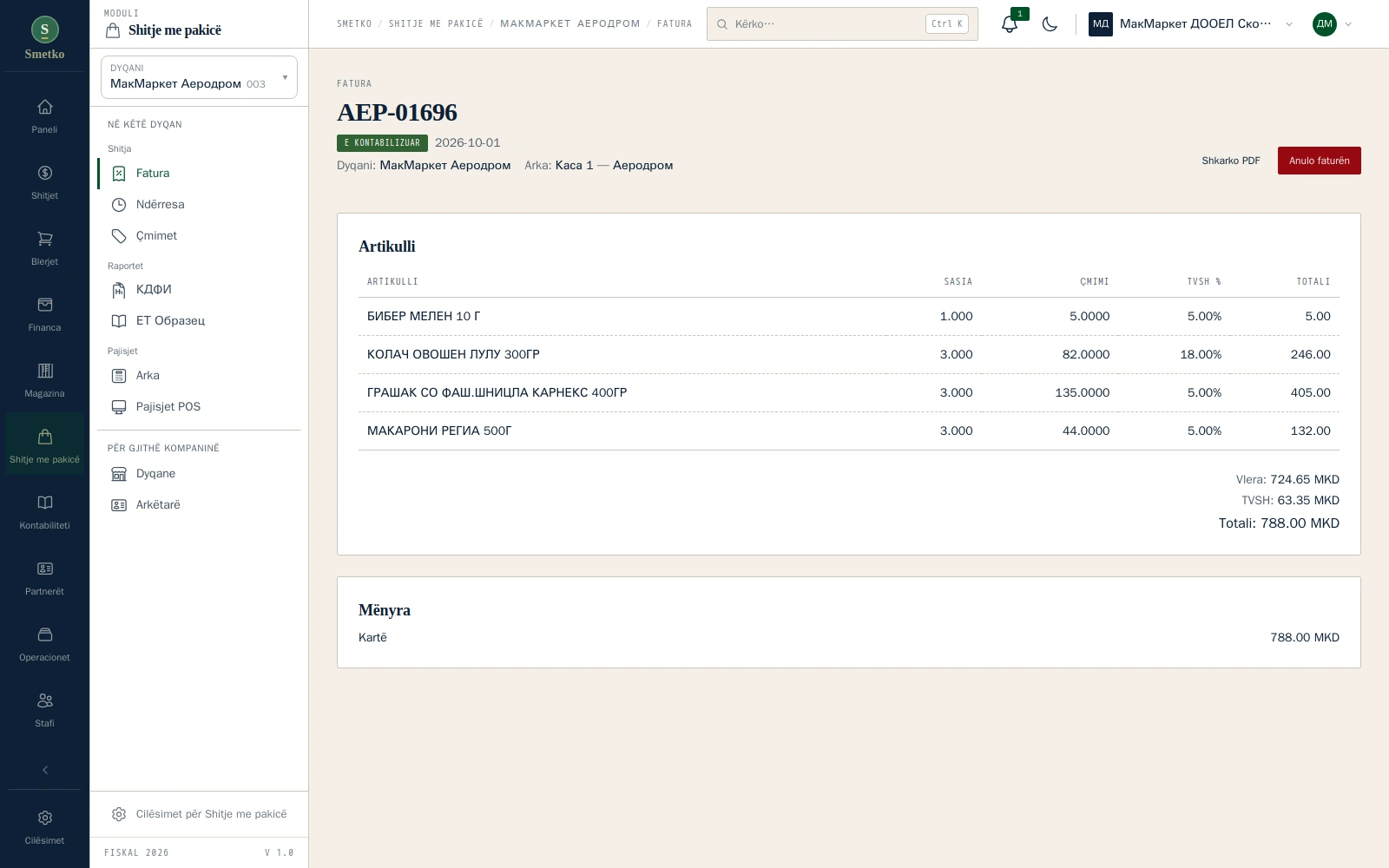Select Fatura in the submenu
Viewport: 1389px width, 868px height.
click(199, 174)
